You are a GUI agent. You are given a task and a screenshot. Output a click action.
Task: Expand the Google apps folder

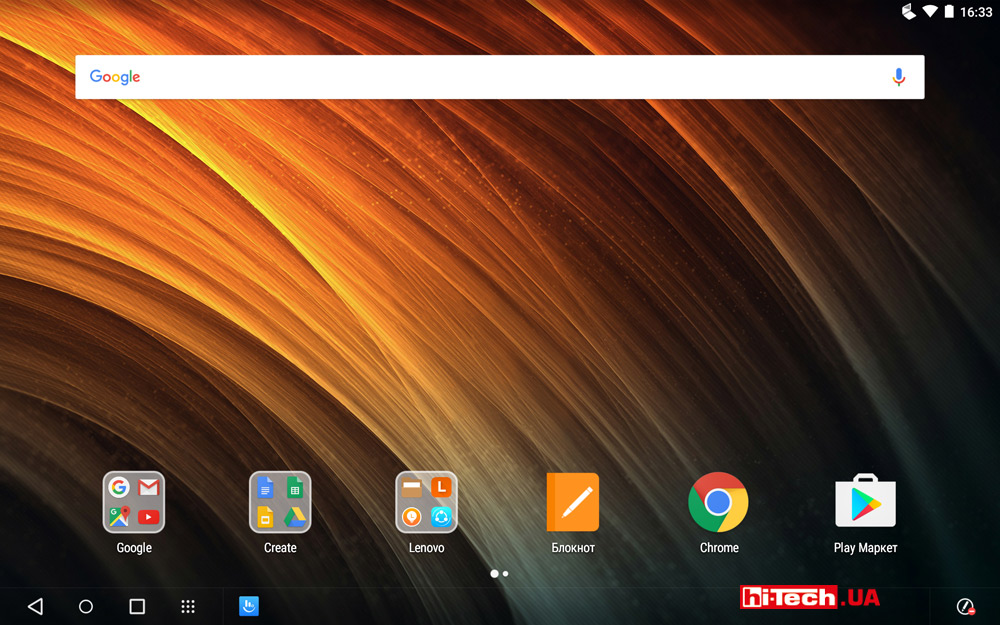pyautogui.click(x=134, y=502)
